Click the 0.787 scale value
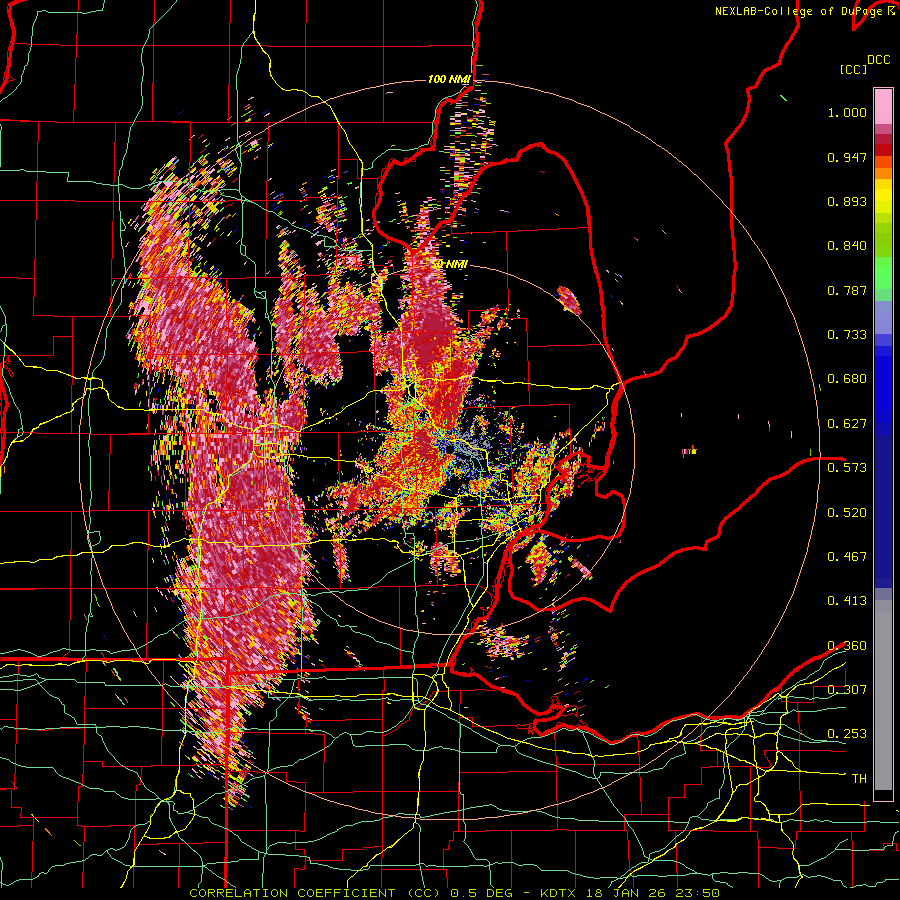Viewport: 900px width, 900px height. coord(847,290)
